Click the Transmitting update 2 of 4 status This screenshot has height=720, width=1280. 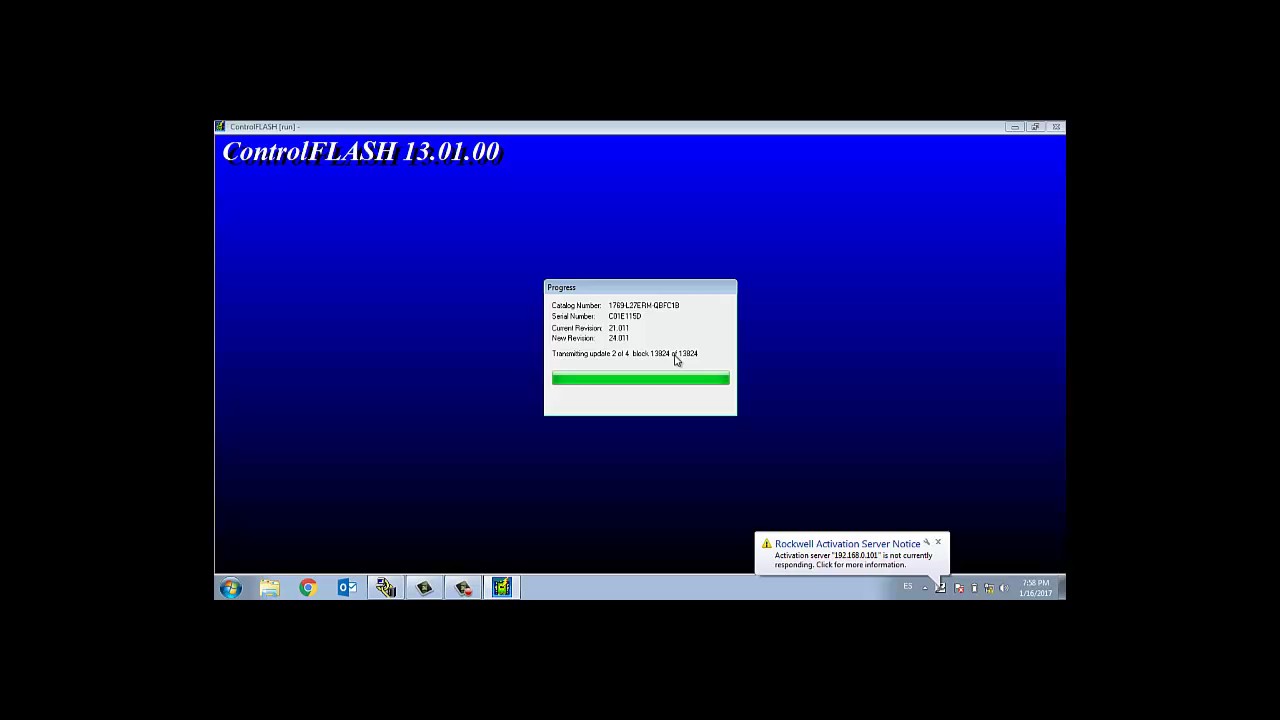[624, 353]
